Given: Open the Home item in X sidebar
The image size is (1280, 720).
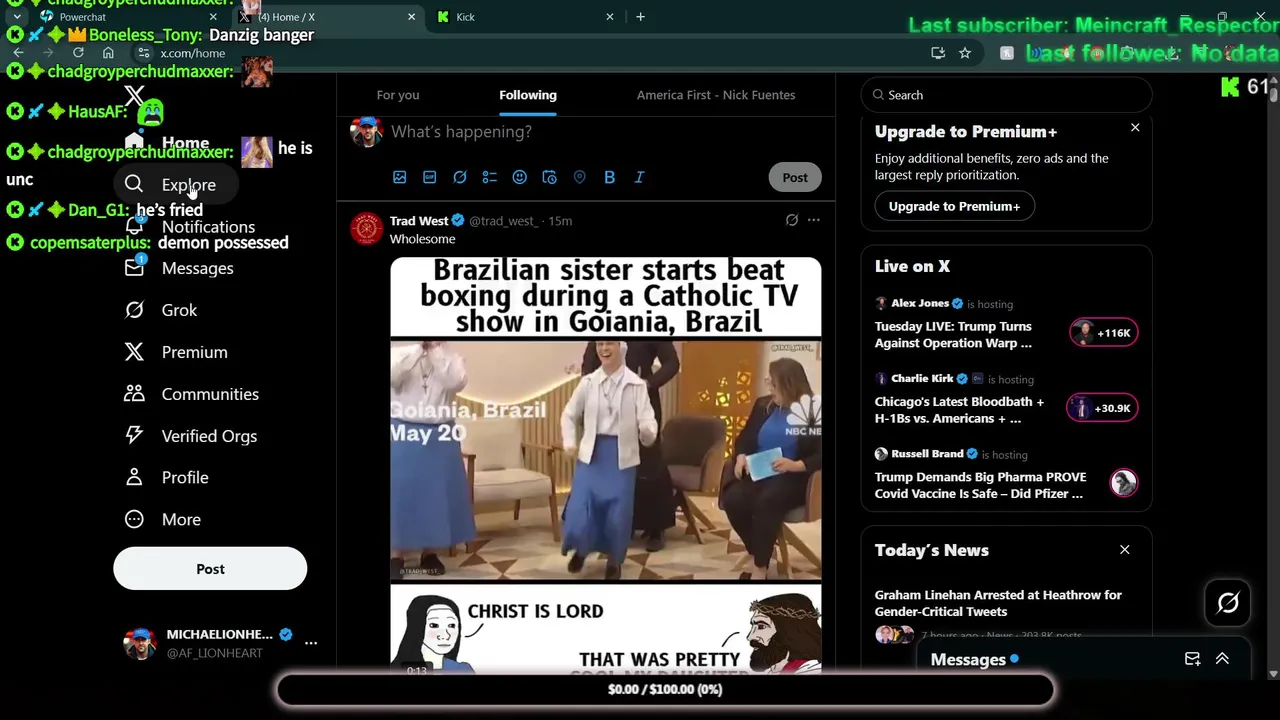Looking at the screenshot, I should click(167, 143).
